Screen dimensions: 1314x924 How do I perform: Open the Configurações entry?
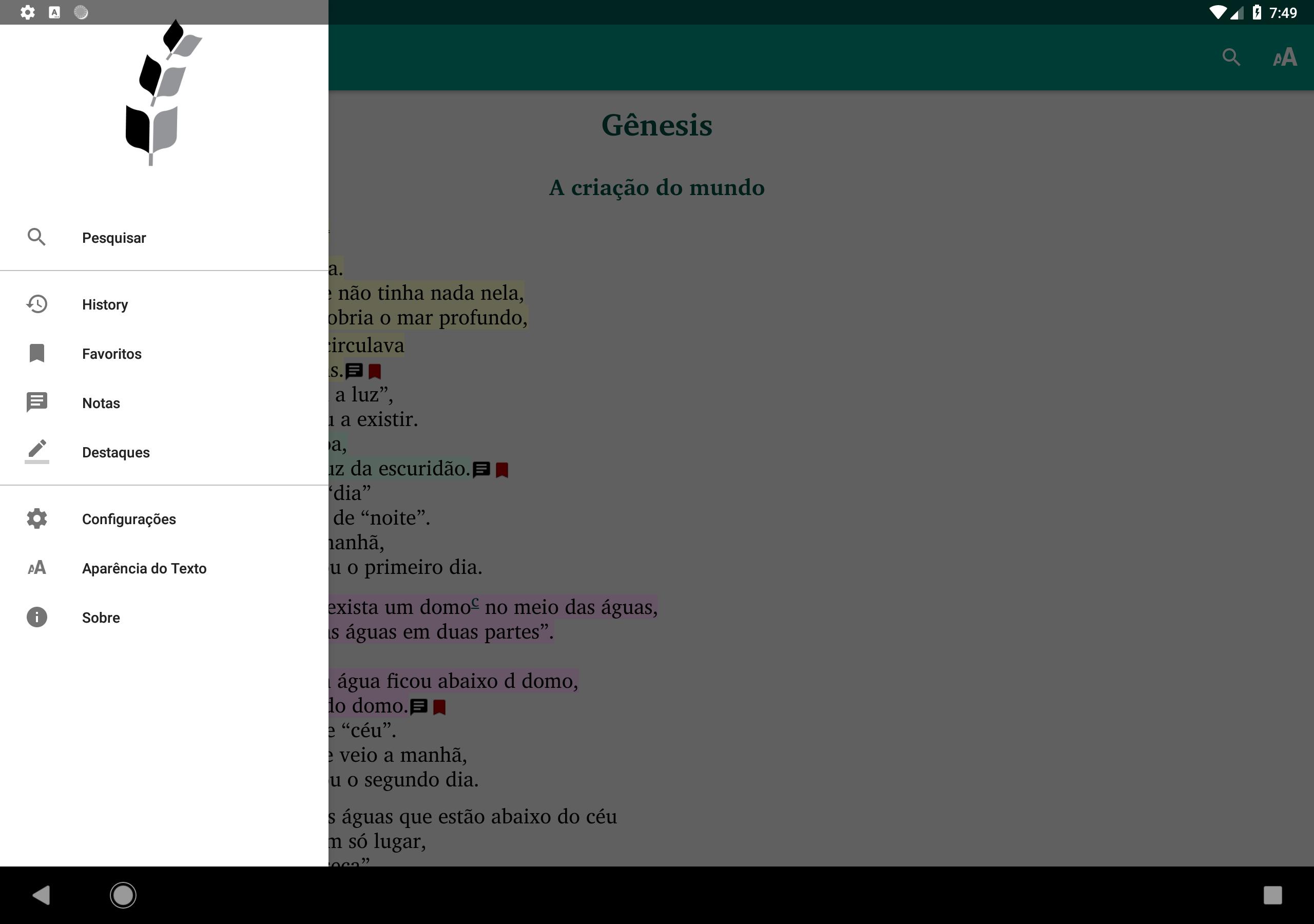[164, 519]
